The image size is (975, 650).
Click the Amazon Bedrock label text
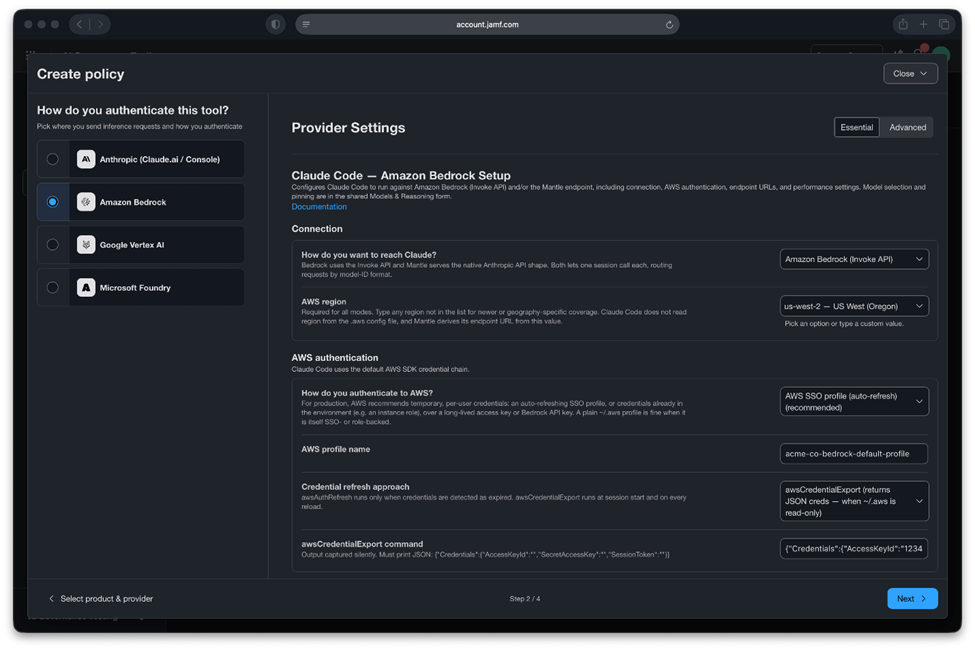(132, 202)
